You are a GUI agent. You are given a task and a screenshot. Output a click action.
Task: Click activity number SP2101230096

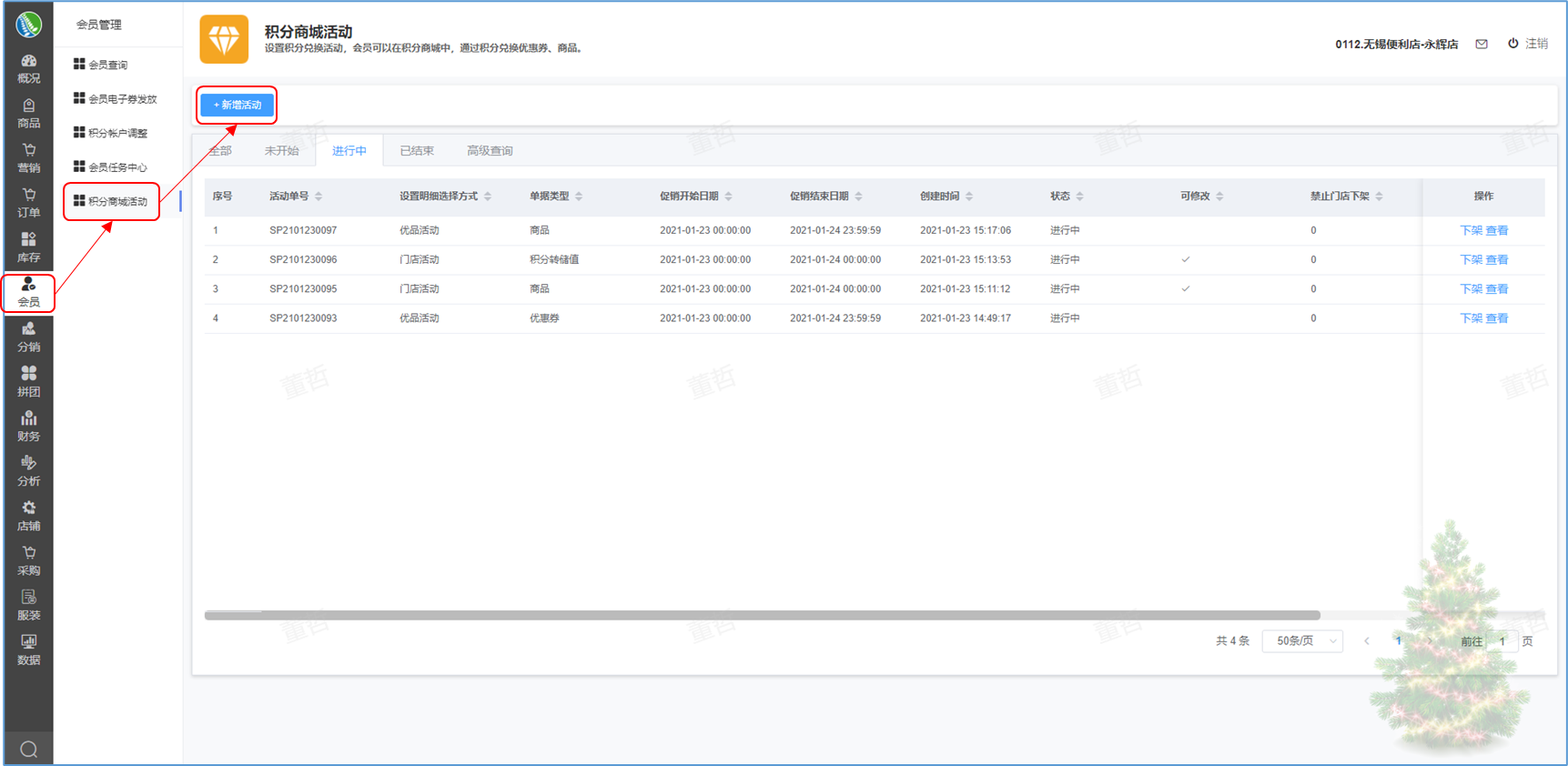pyautogui.click(x=303, y=259)
